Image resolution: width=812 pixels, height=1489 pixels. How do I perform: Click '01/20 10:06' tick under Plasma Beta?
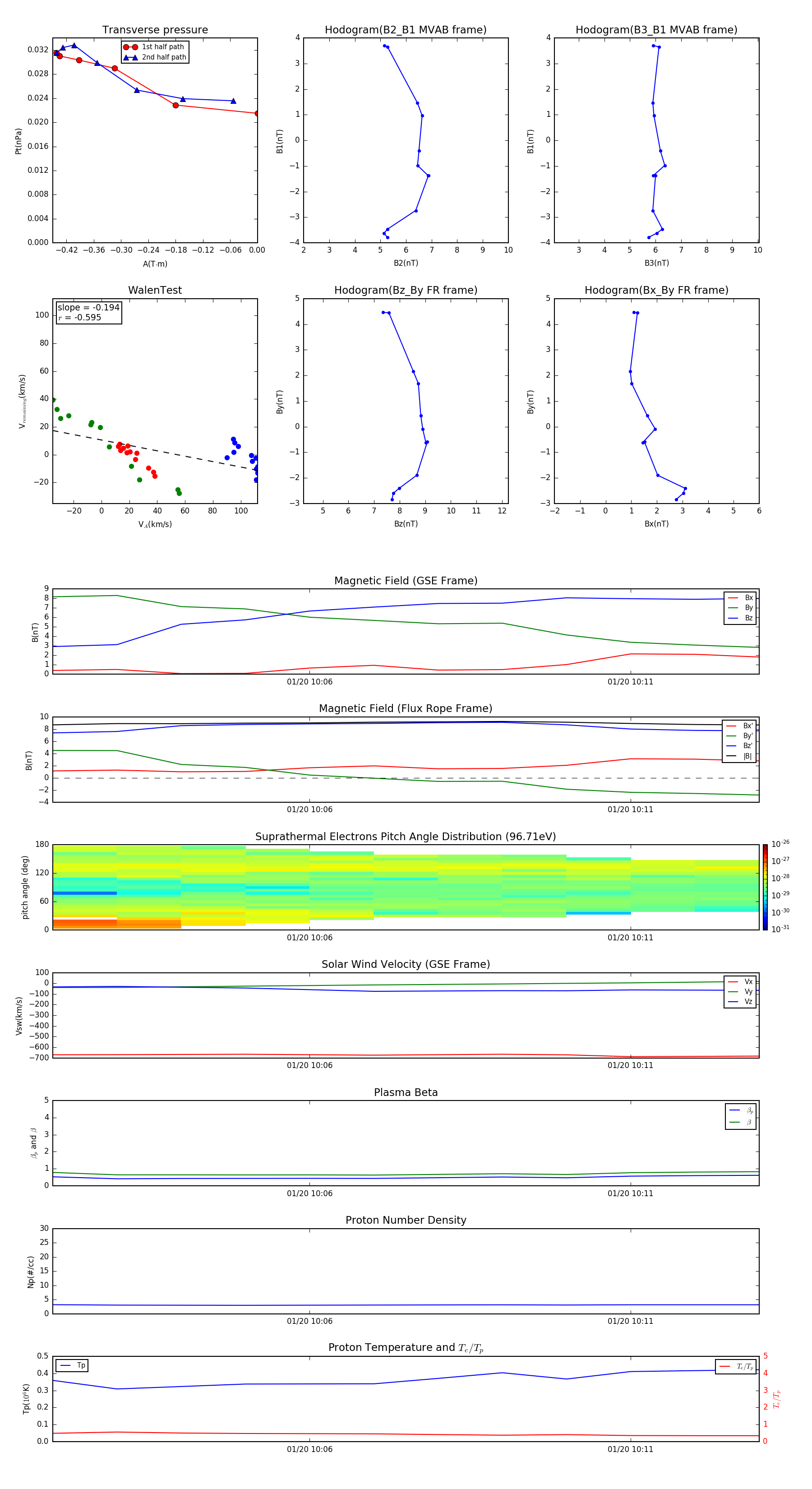point(310,1193)
